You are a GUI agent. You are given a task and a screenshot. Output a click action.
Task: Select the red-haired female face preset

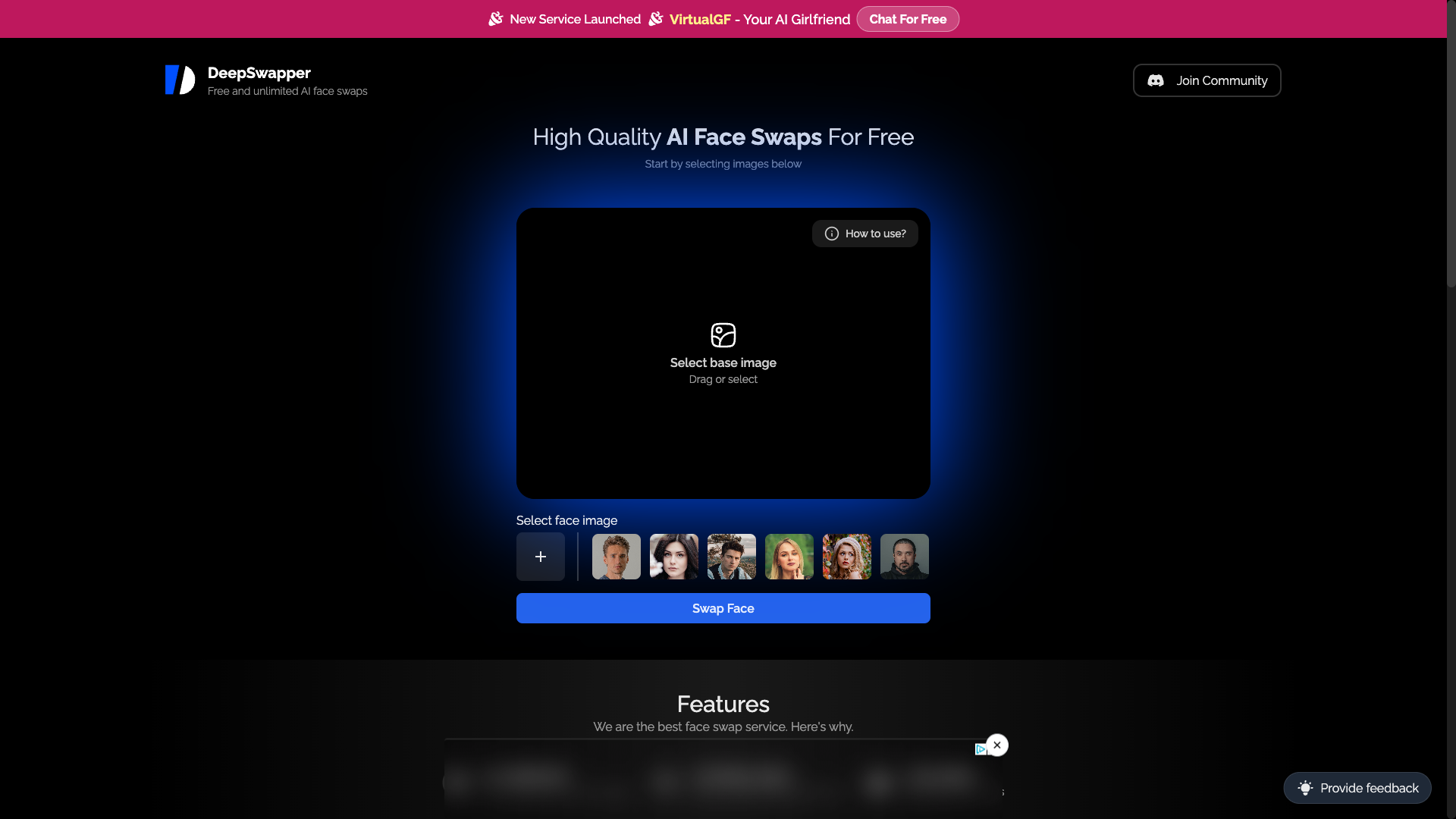pyautogui.click(x=846, y=556)
